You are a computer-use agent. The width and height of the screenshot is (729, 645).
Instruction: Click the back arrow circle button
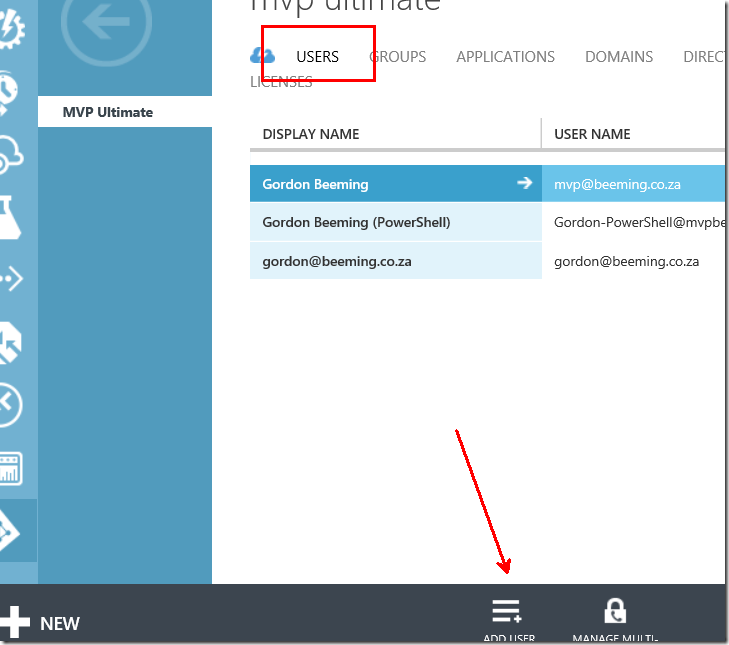[106, 23]
